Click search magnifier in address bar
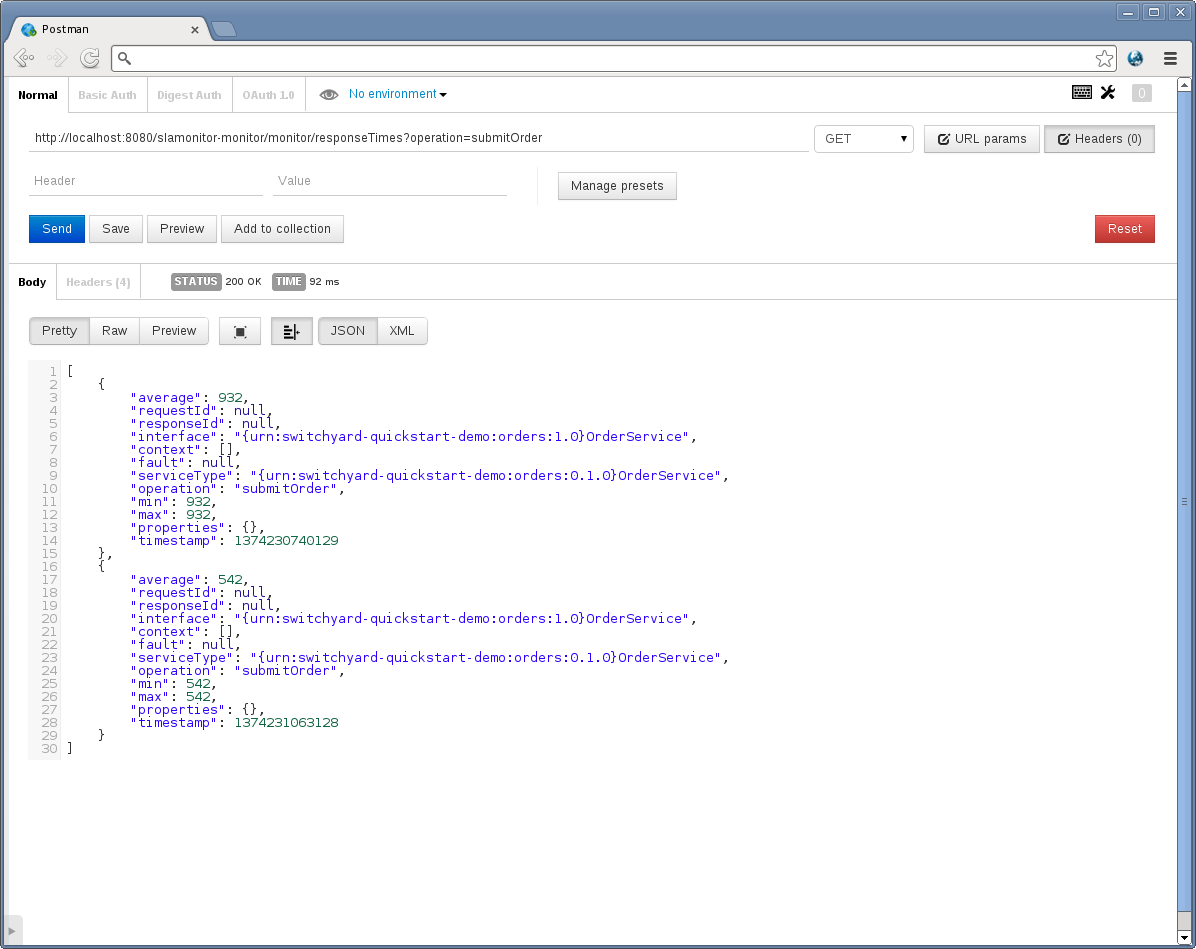Viewport: 1196px width, 949px height. [124, 59]
